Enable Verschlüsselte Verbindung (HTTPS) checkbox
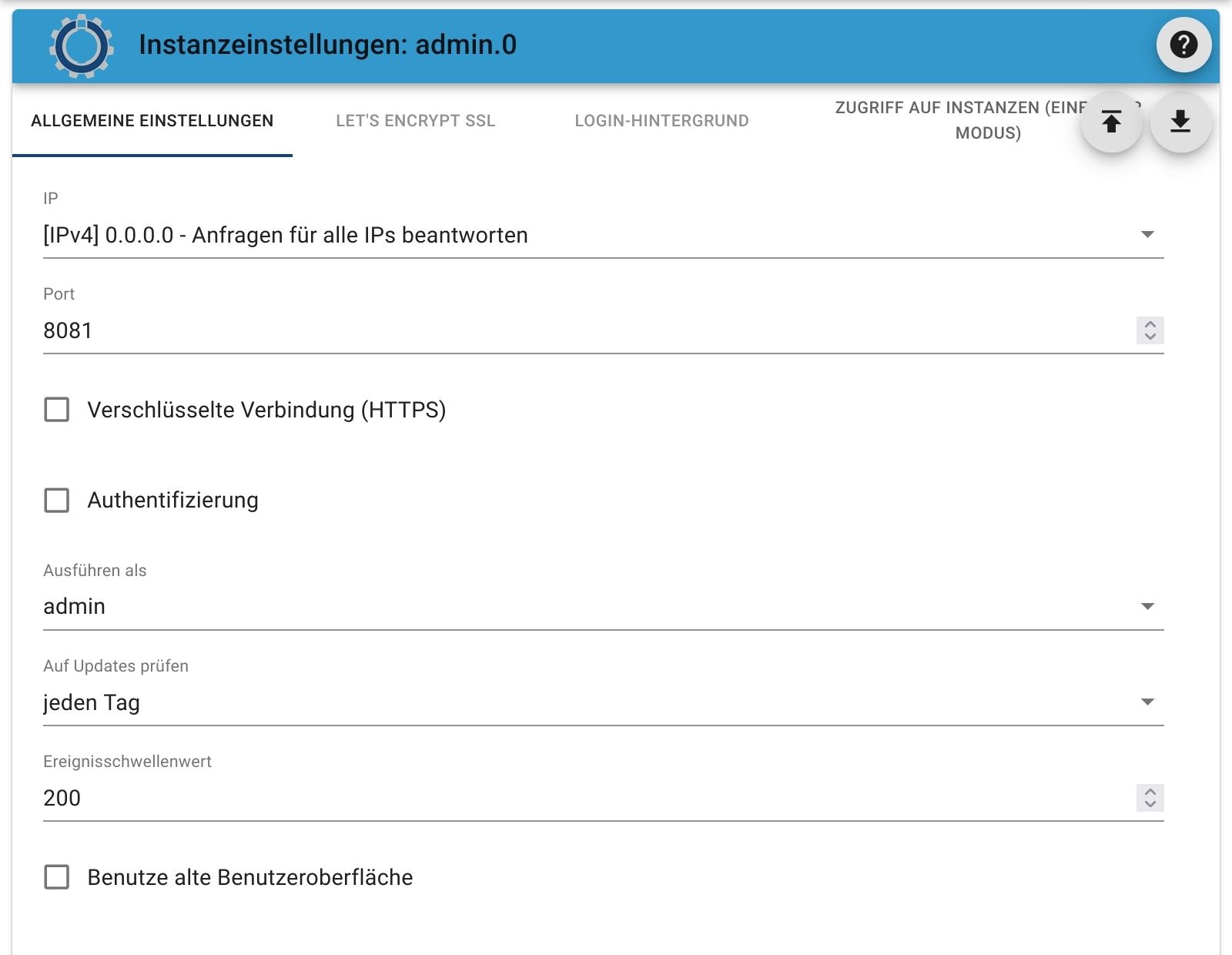The image size is (1232, 955). 57,410
